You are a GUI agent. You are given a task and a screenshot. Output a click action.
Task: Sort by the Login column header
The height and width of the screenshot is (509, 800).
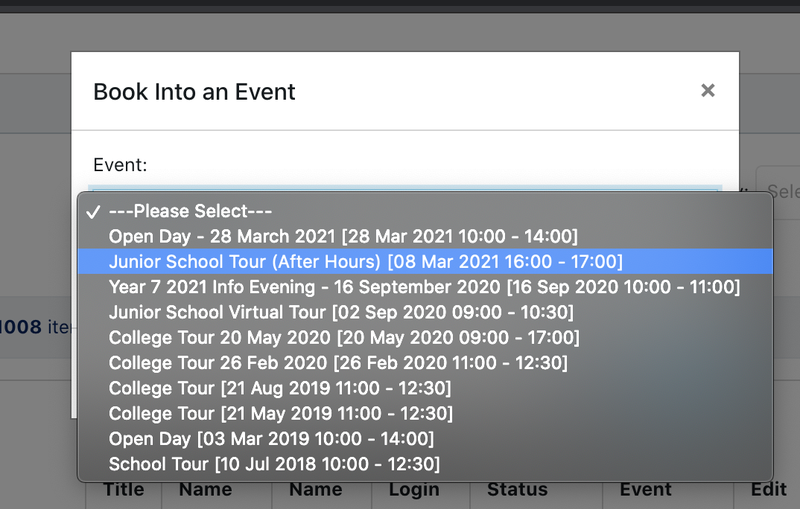[x=414, y=490]
